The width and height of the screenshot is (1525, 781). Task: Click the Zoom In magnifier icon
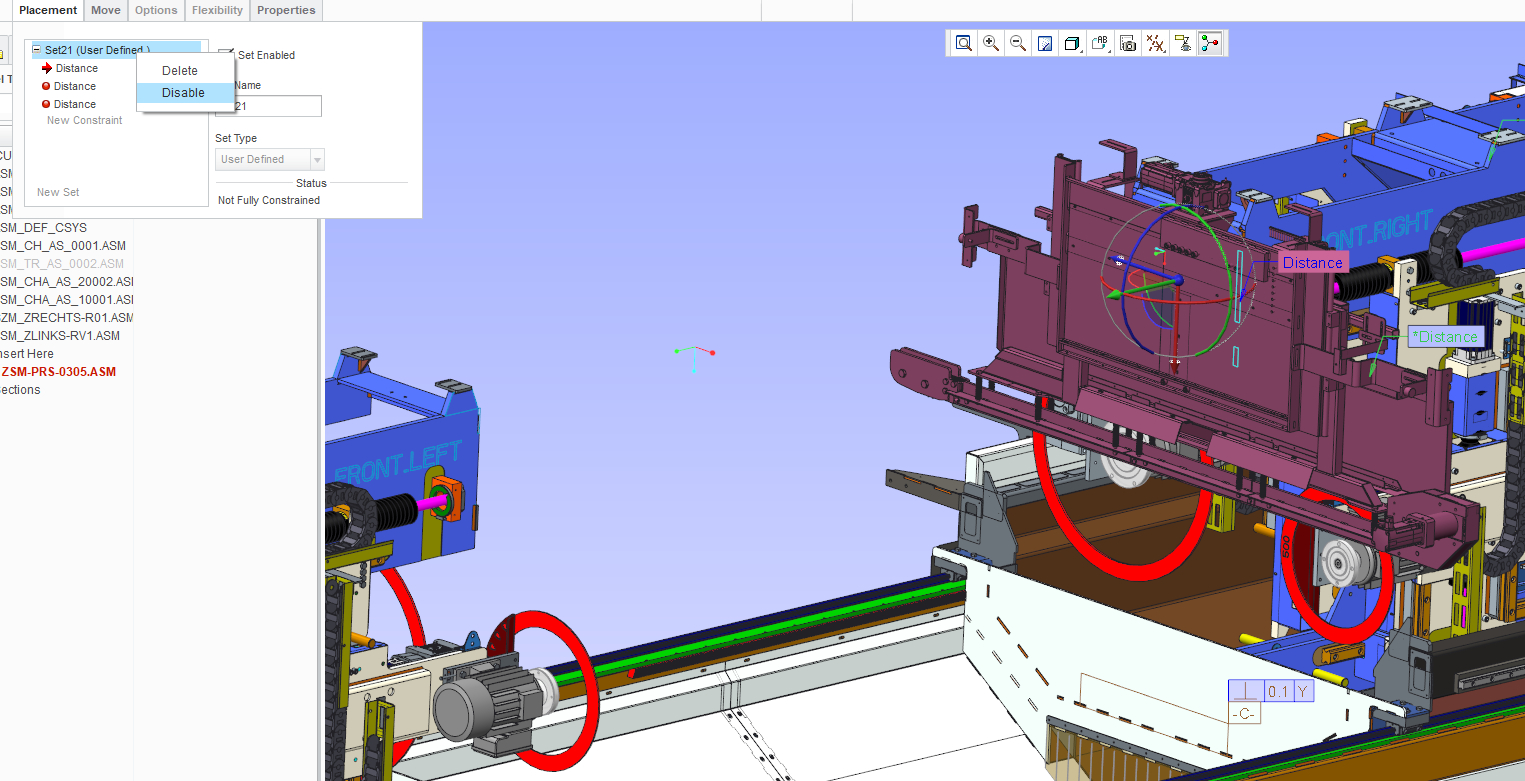pos(991,43)
